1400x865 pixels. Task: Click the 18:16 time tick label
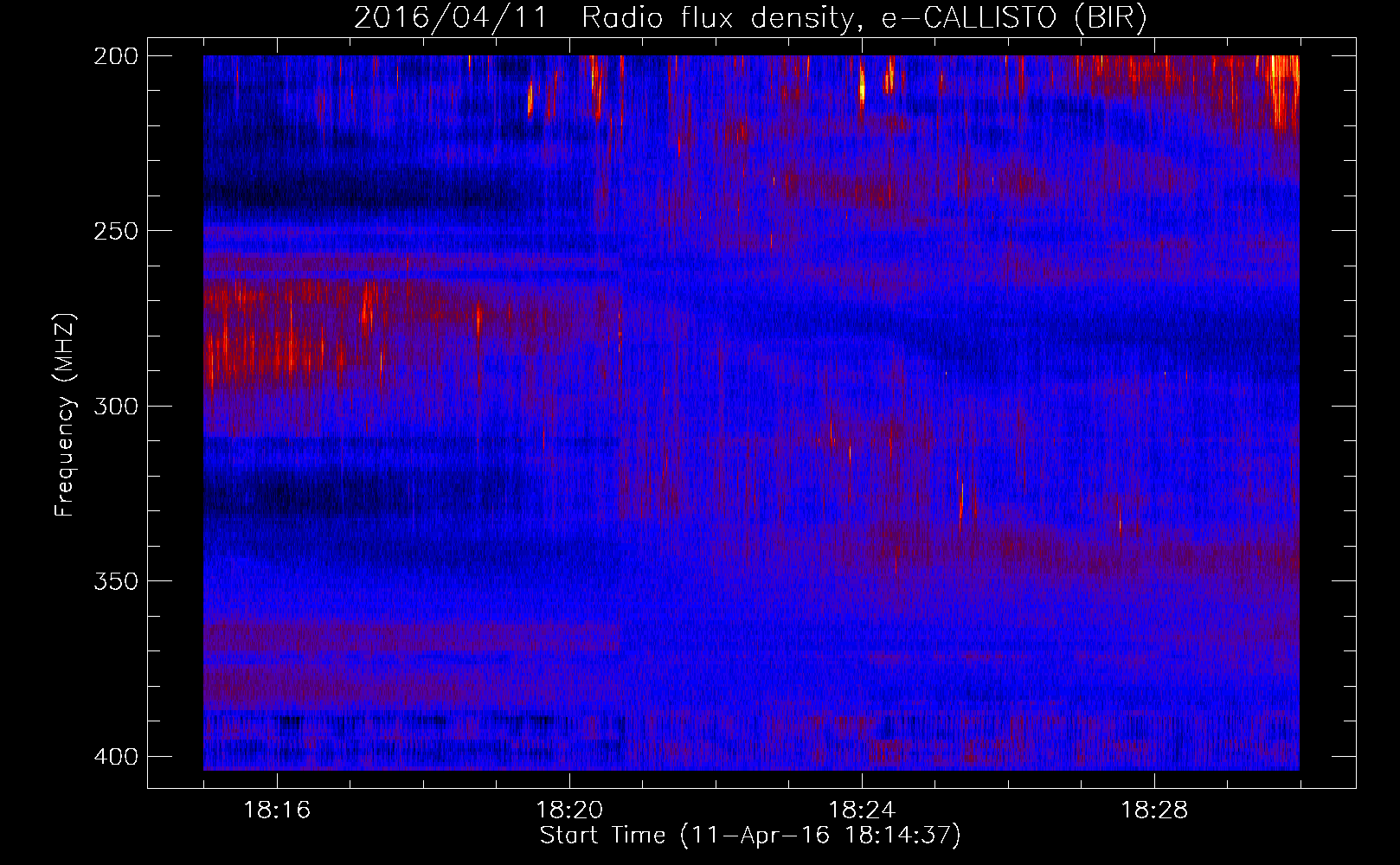click(277, 811)
